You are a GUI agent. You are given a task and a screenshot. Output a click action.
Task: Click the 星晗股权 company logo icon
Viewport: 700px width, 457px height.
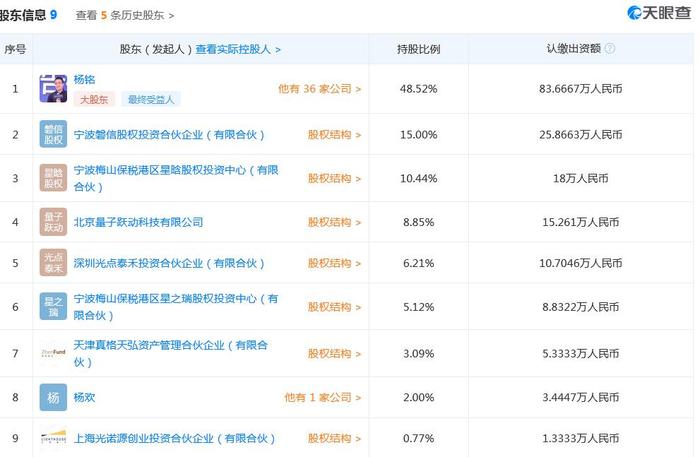coord(53,178)
